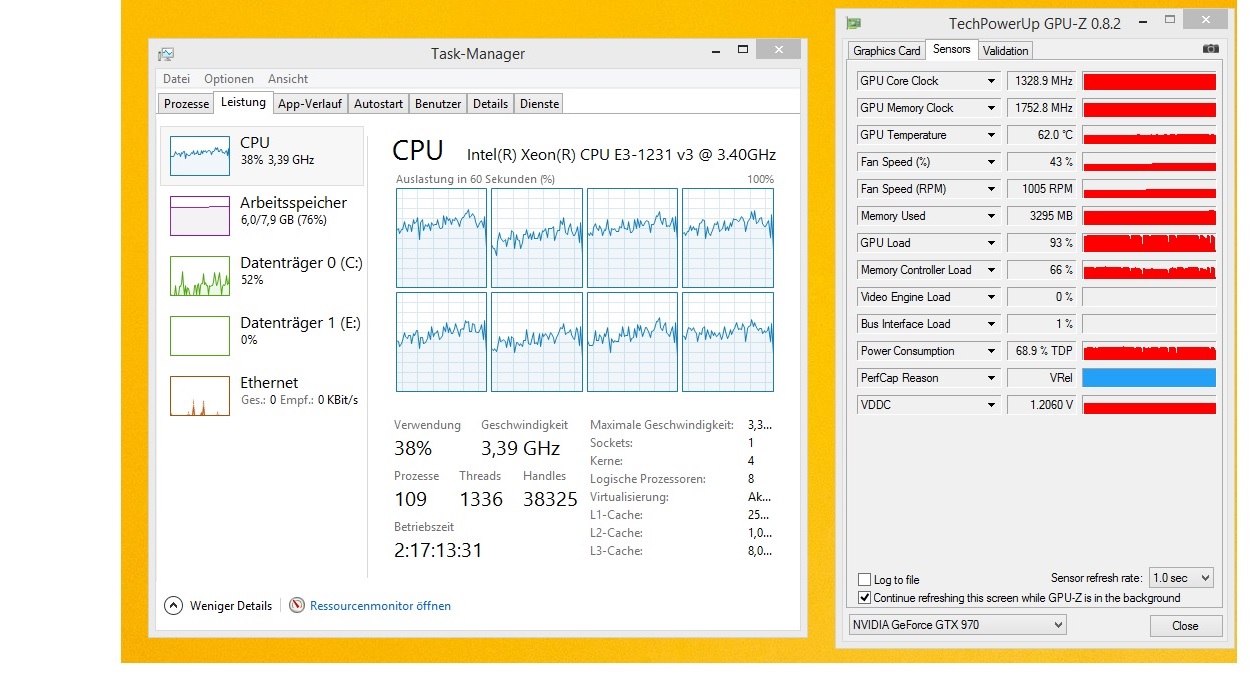The width and height of the screenshot is (1259, 674).
Task: Open the Ansicht menu
Action: [x=288, y=79]
